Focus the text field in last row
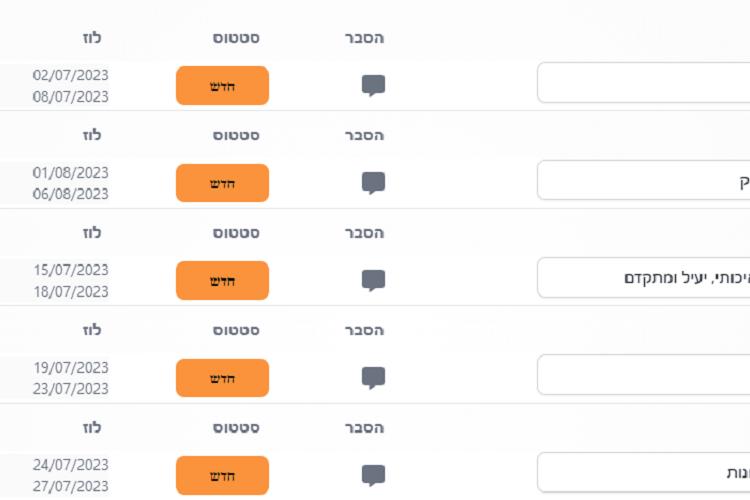The width and height of the screenshot is (750, 500). (x=643, y=472)
